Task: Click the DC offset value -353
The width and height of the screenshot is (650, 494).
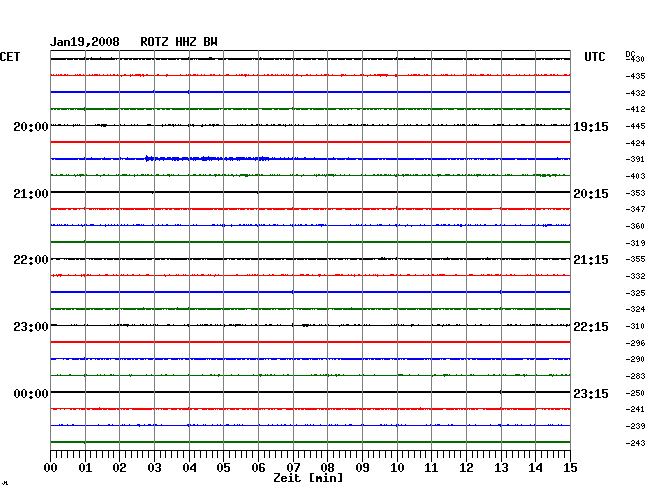Action: tap(635, 193)
